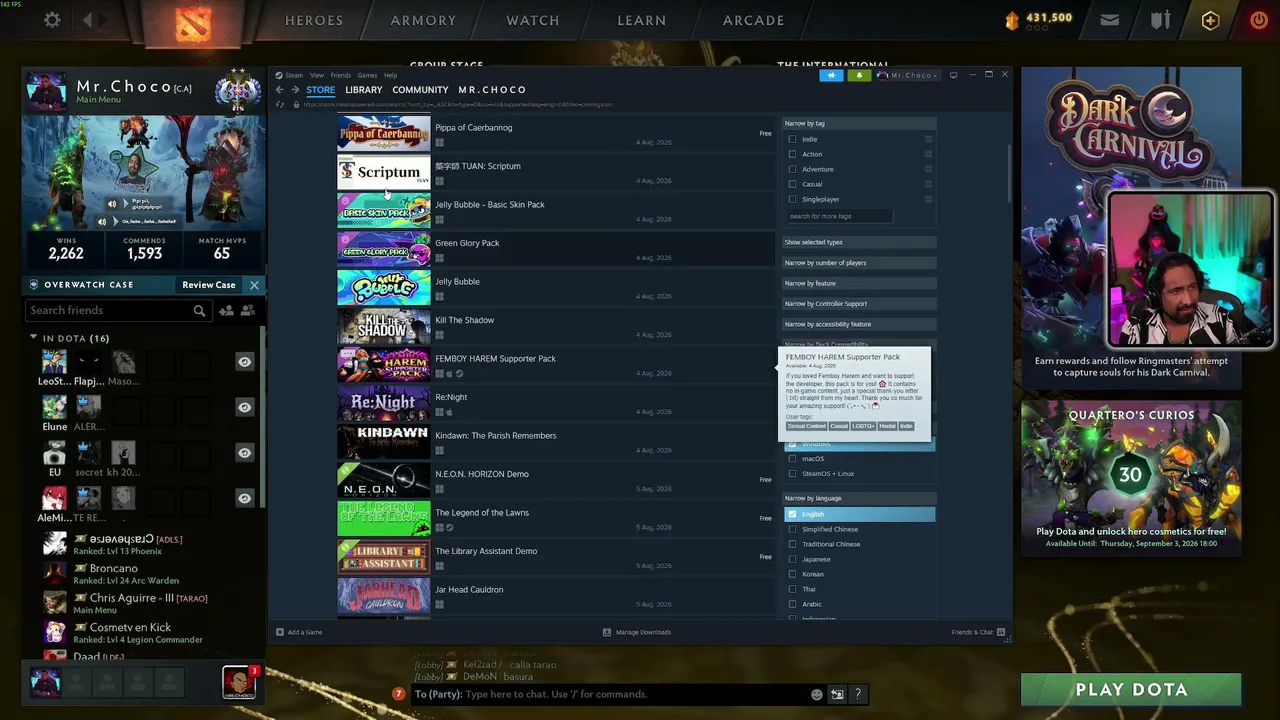Viewport: 1280px width, 720px height.
Task: Expand Narrow by accessibility feature
Action: coord(859,324)
